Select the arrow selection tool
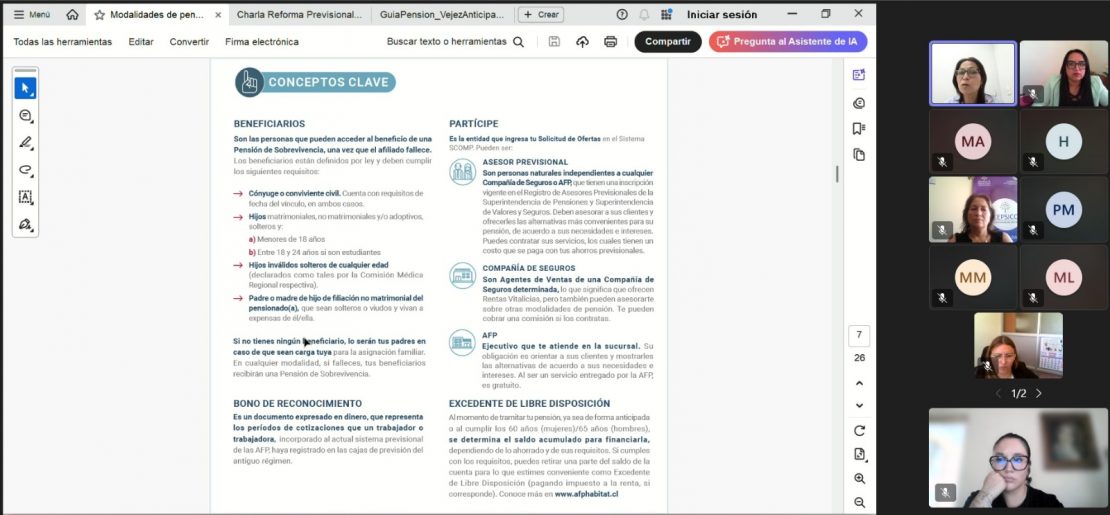Viewport: 1110px width, 515px height. click(25, 88)
